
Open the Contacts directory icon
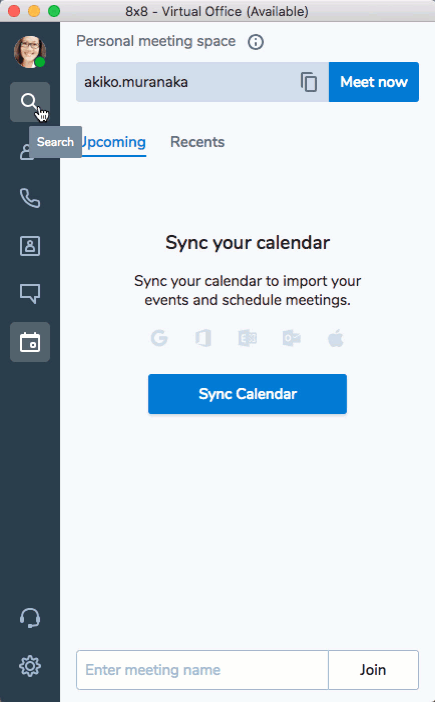pyautogui.click(x=30, y=246)
